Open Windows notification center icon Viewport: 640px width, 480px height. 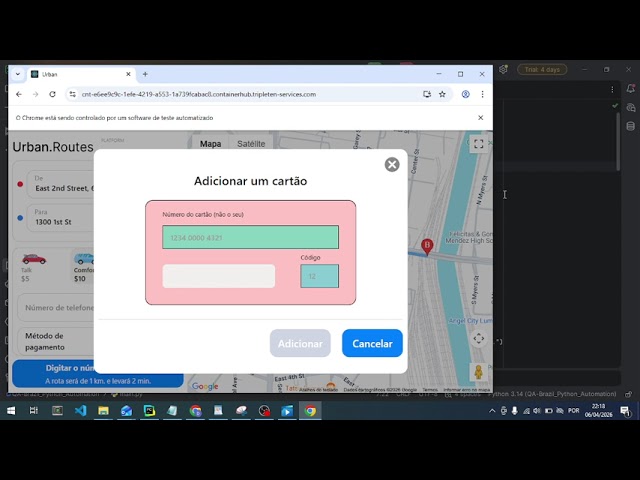(625, 411)
